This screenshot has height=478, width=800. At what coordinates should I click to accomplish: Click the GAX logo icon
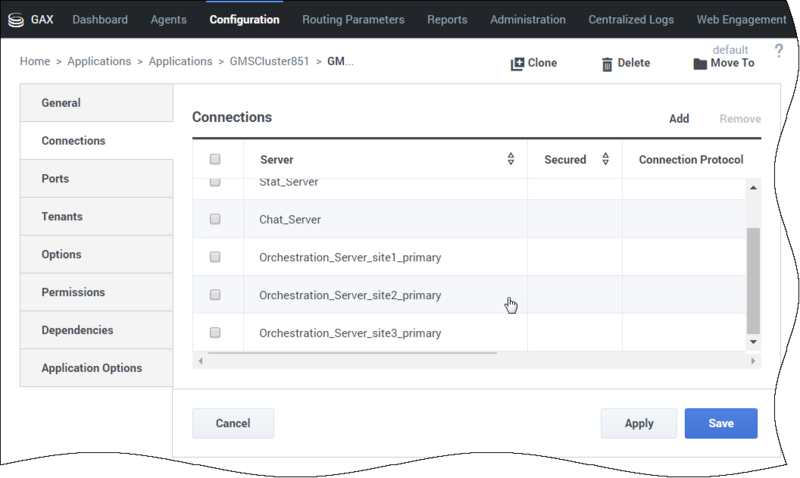(16, 20)
